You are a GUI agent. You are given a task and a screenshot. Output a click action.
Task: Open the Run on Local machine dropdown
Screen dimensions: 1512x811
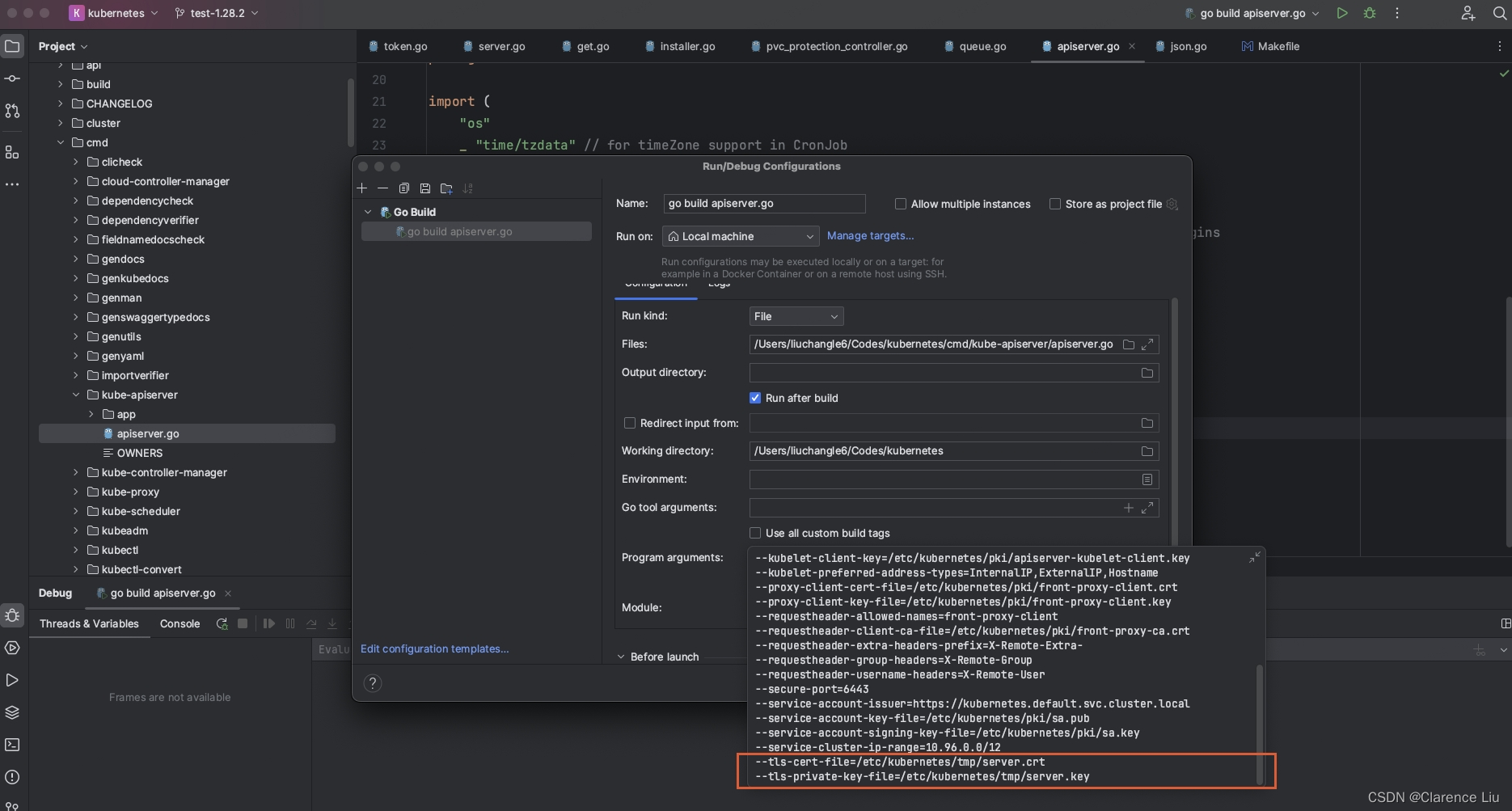(740, 236)
